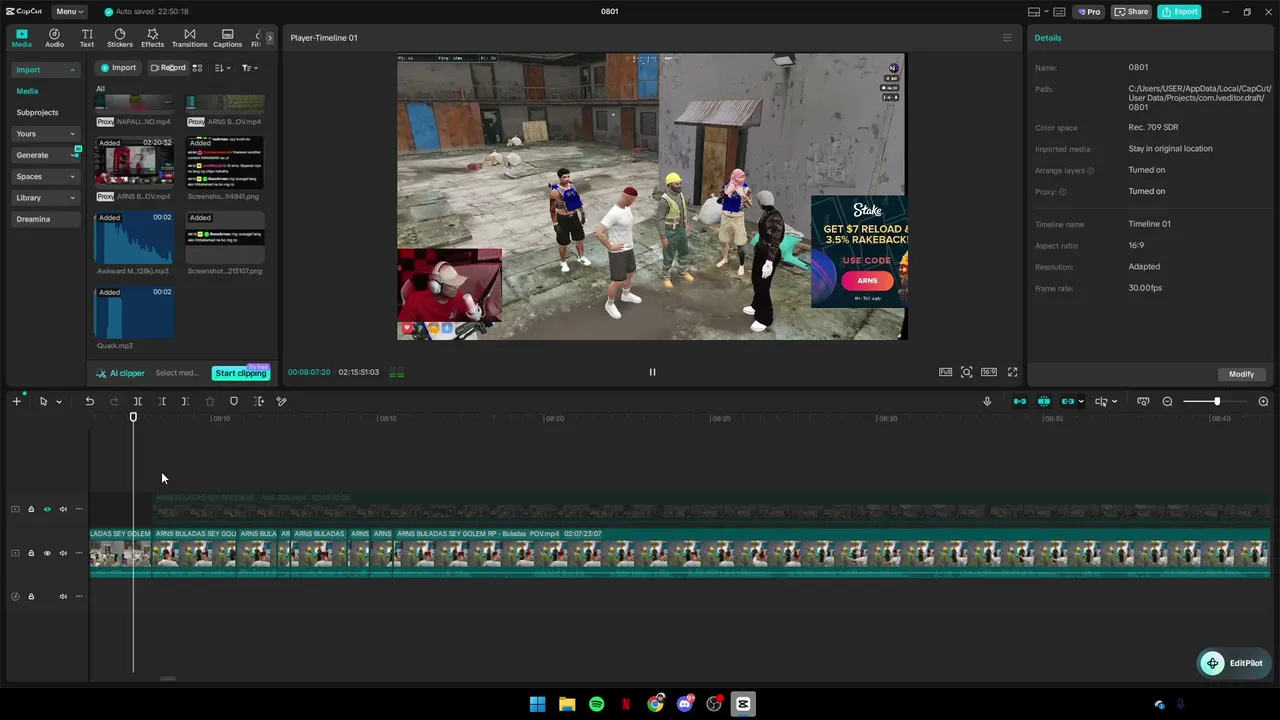Click the plus add-track icon in timeline
Screen dimensions: 1280x720
click(16, 401)
